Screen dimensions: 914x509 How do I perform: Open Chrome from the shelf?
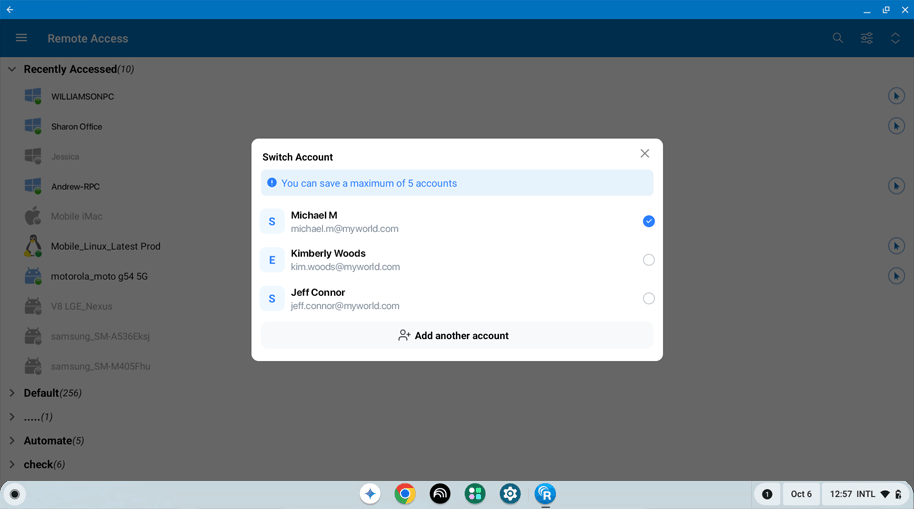[x=405, y=494]
